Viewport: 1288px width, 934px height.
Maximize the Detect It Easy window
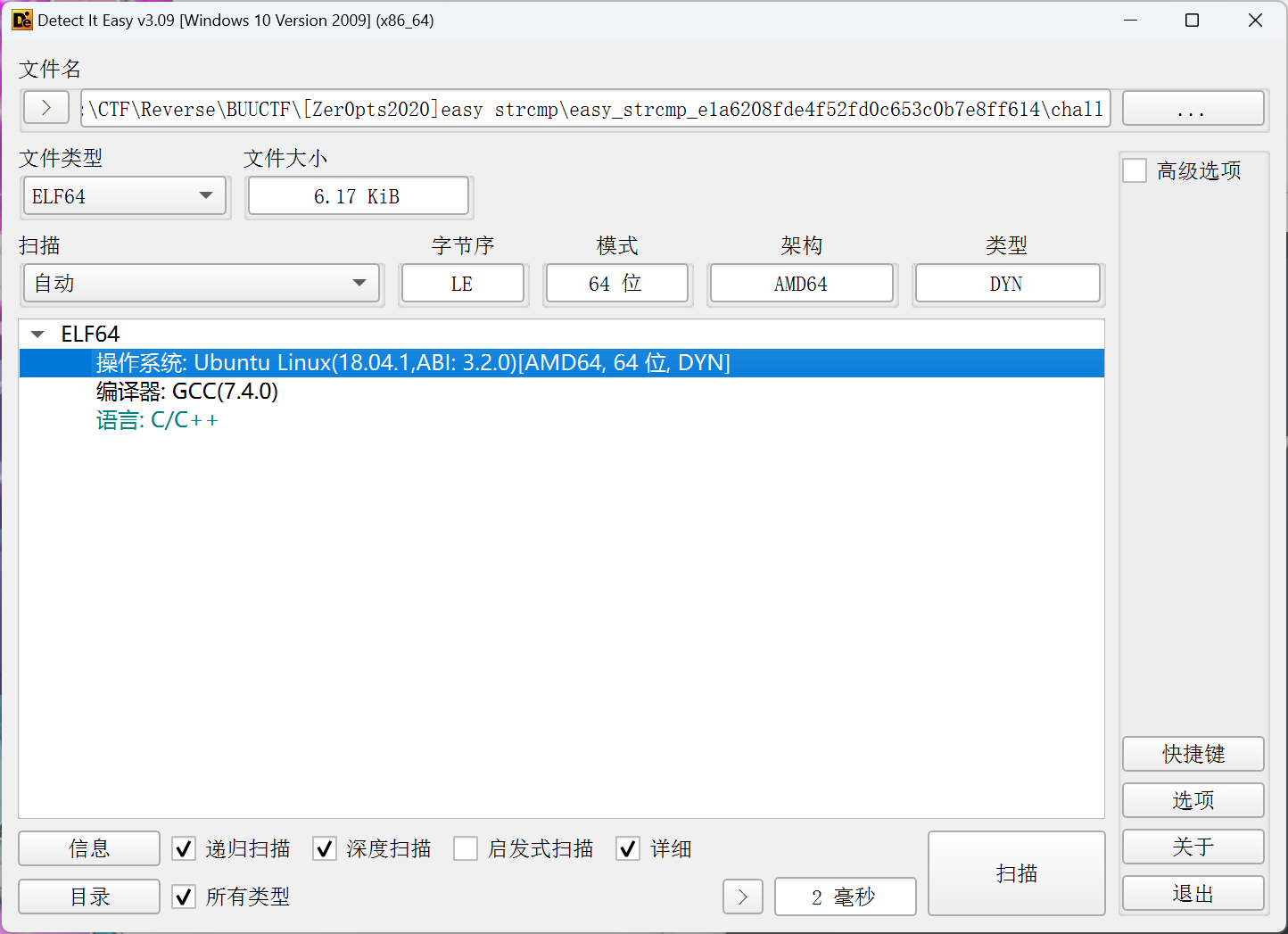point(1192,20)
